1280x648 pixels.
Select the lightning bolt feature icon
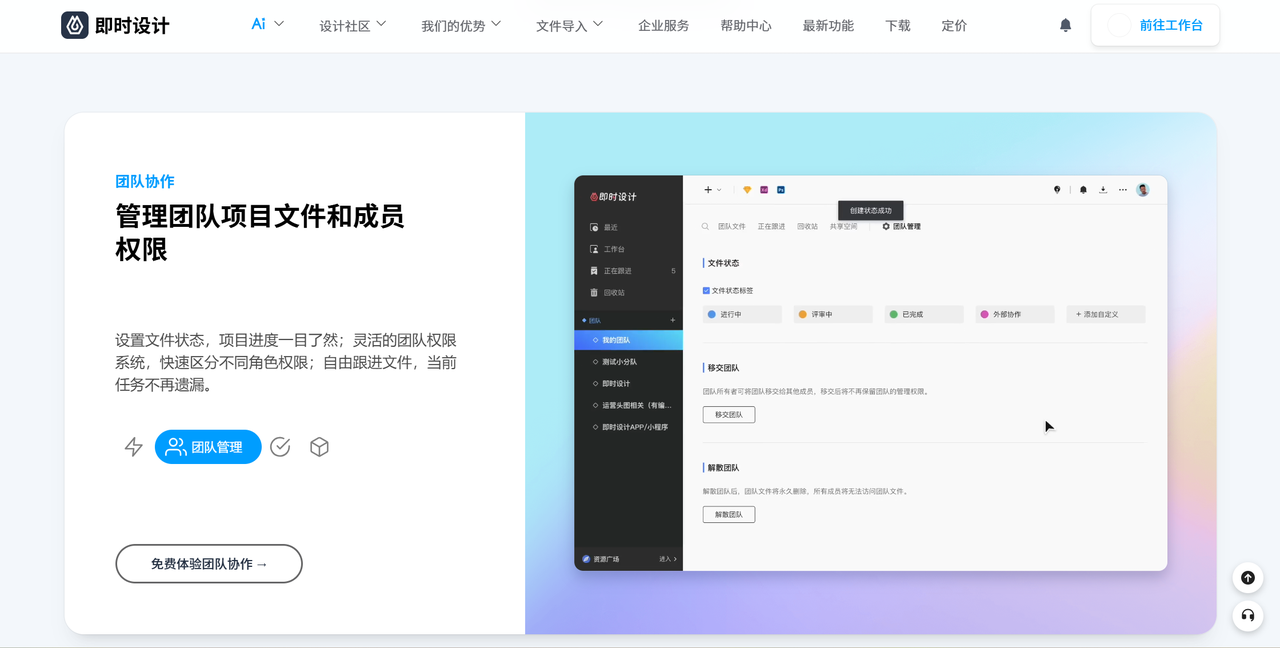[x=134, y=447]
